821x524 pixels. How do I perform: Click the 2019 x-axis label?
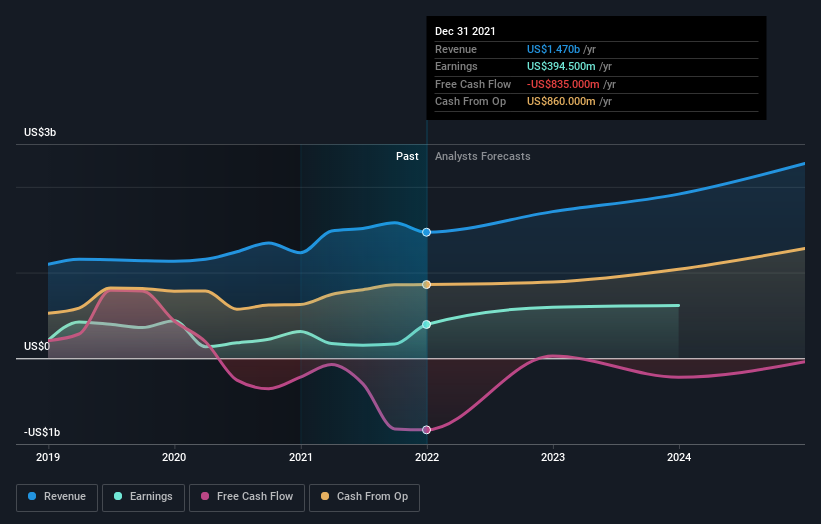tap(48, 458)
